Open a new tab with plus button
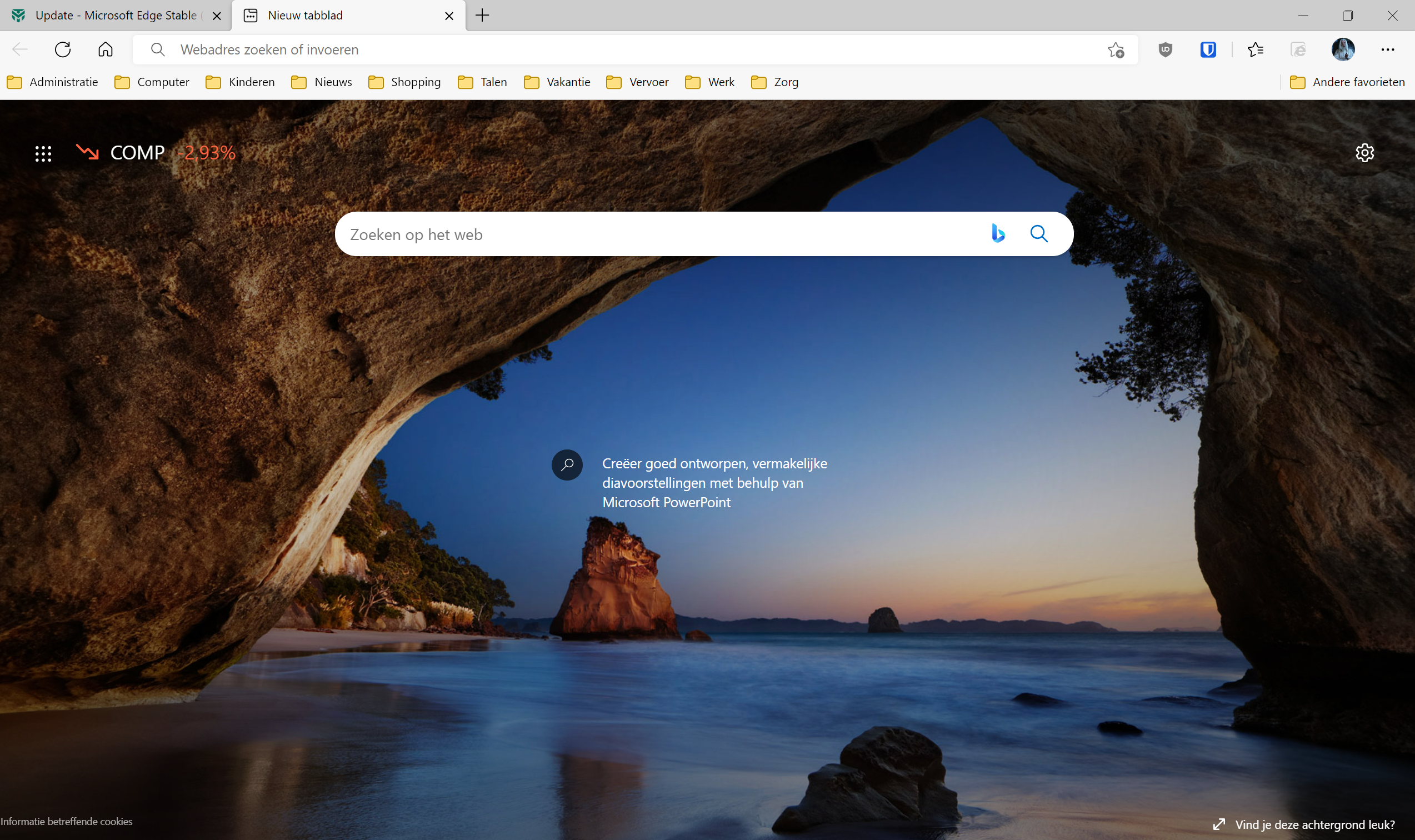This screenshot has width=1415, height=840. [x=482, y=16]
